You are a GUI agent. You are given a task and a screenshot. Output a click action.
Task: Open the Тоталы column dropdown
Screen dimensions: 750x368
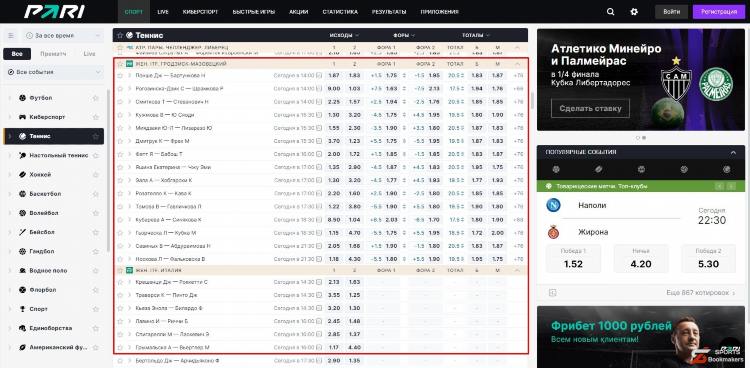tap(476, 35)
